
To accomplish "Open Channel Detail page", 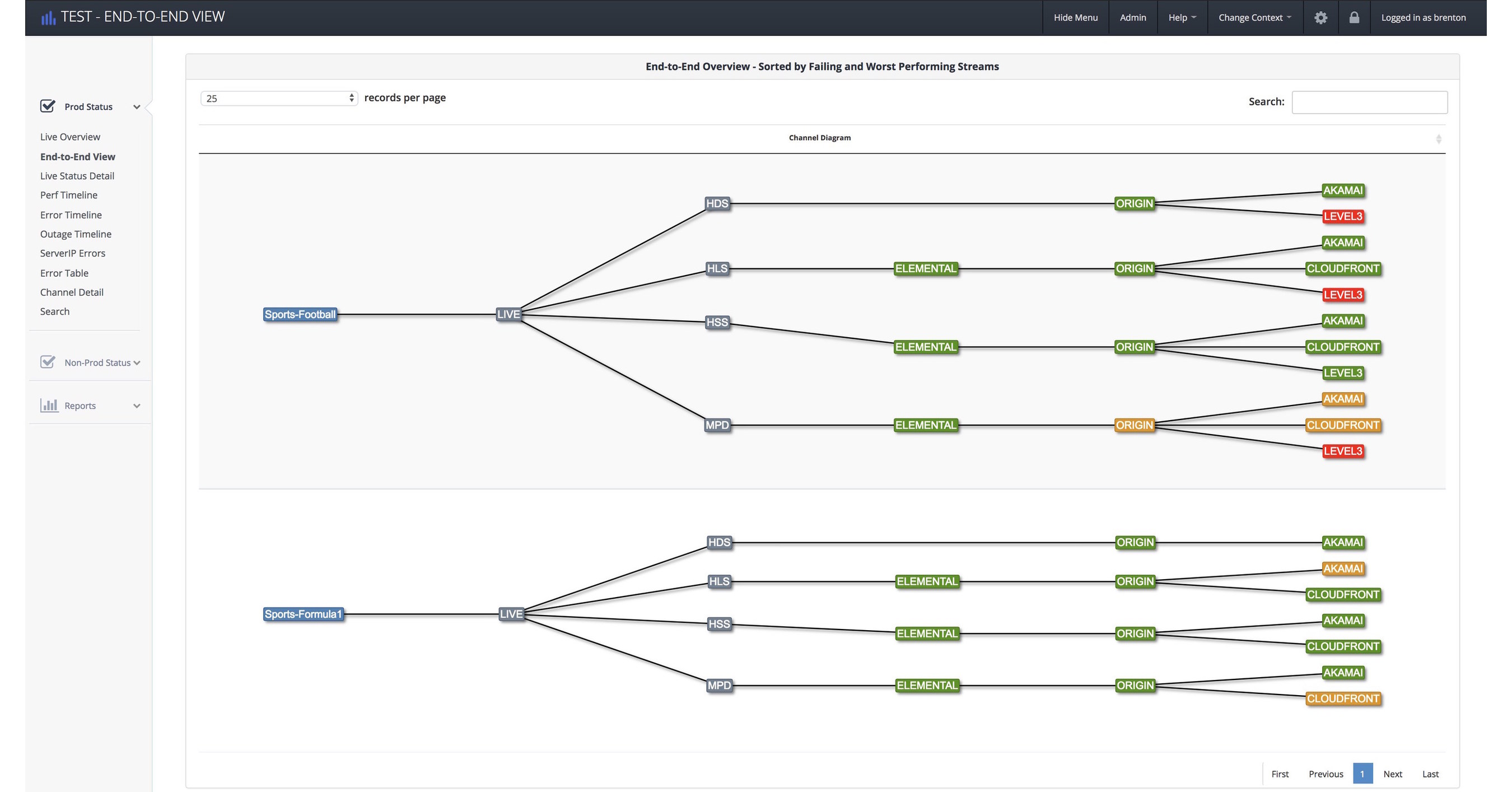I will point(72,292).
